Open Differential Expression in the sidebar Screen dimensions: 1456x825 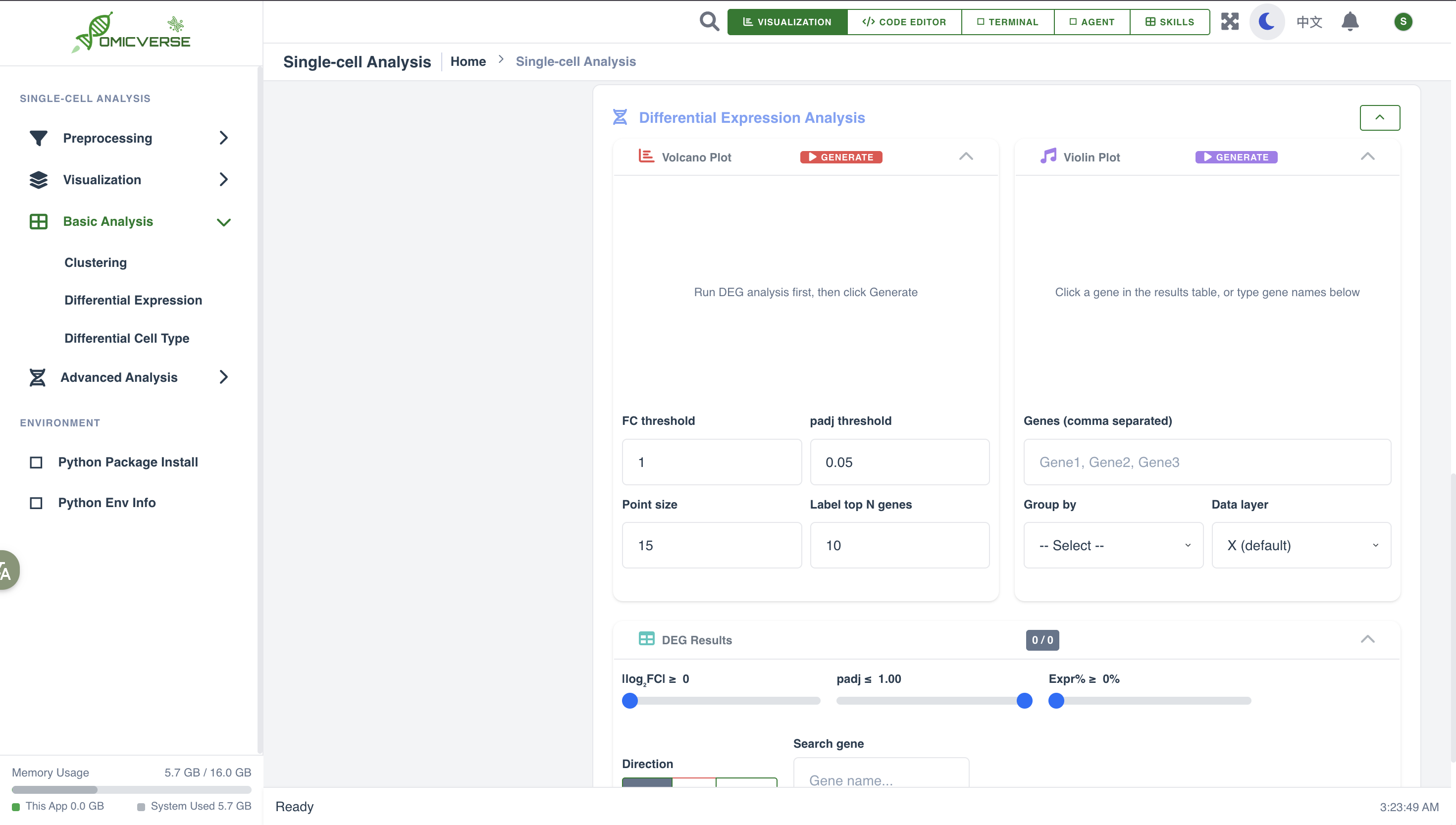pos(133,300)
